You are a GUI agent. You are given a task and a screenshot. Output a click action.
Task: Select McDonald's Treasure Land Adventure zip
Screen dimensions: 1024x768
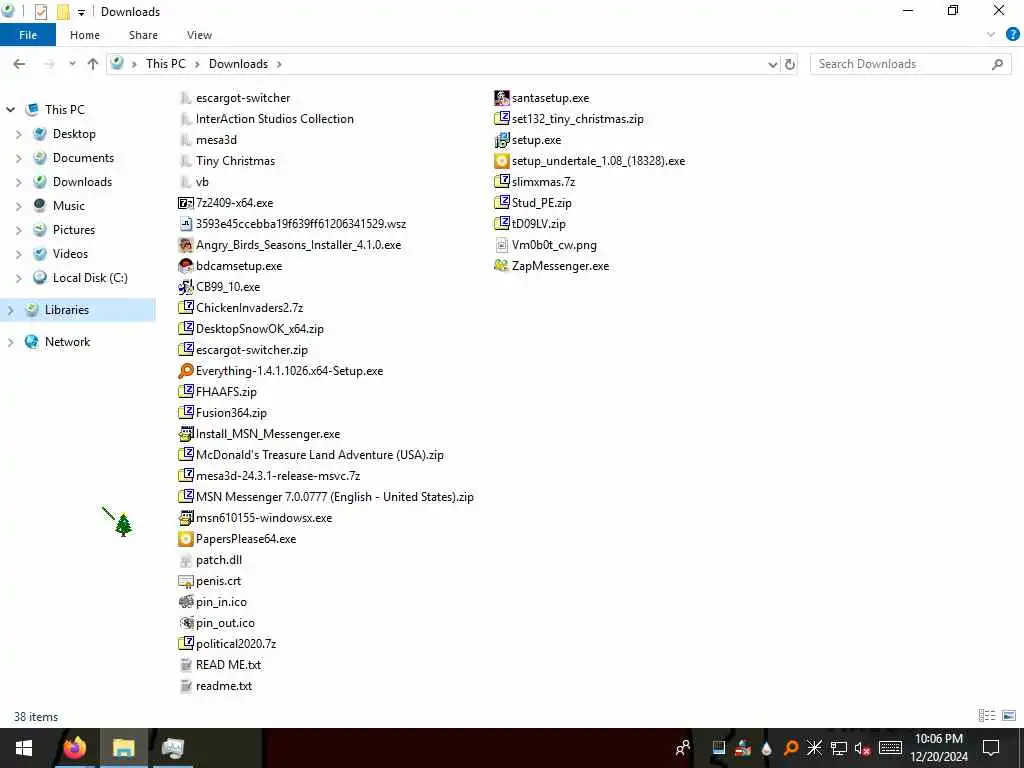pyautogui.click(x=320, y=455)
